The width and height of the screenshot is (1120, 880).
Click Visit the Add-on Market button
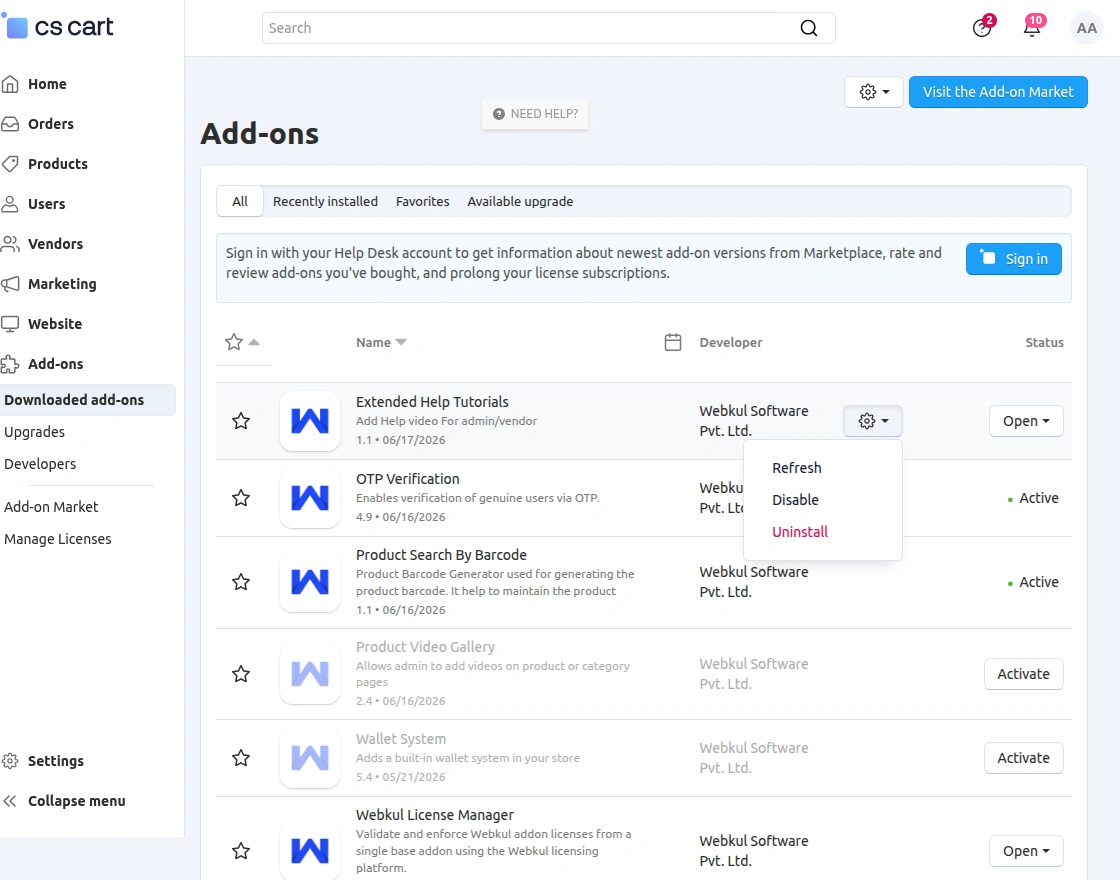point(998,92)
